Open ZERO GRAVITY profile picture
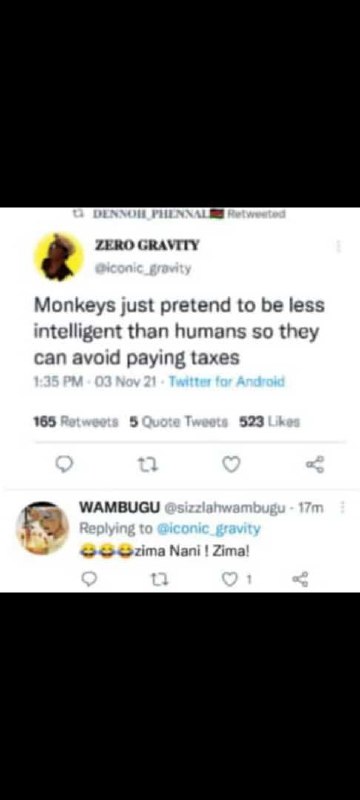360x800 pixels. tap(59, 257)
